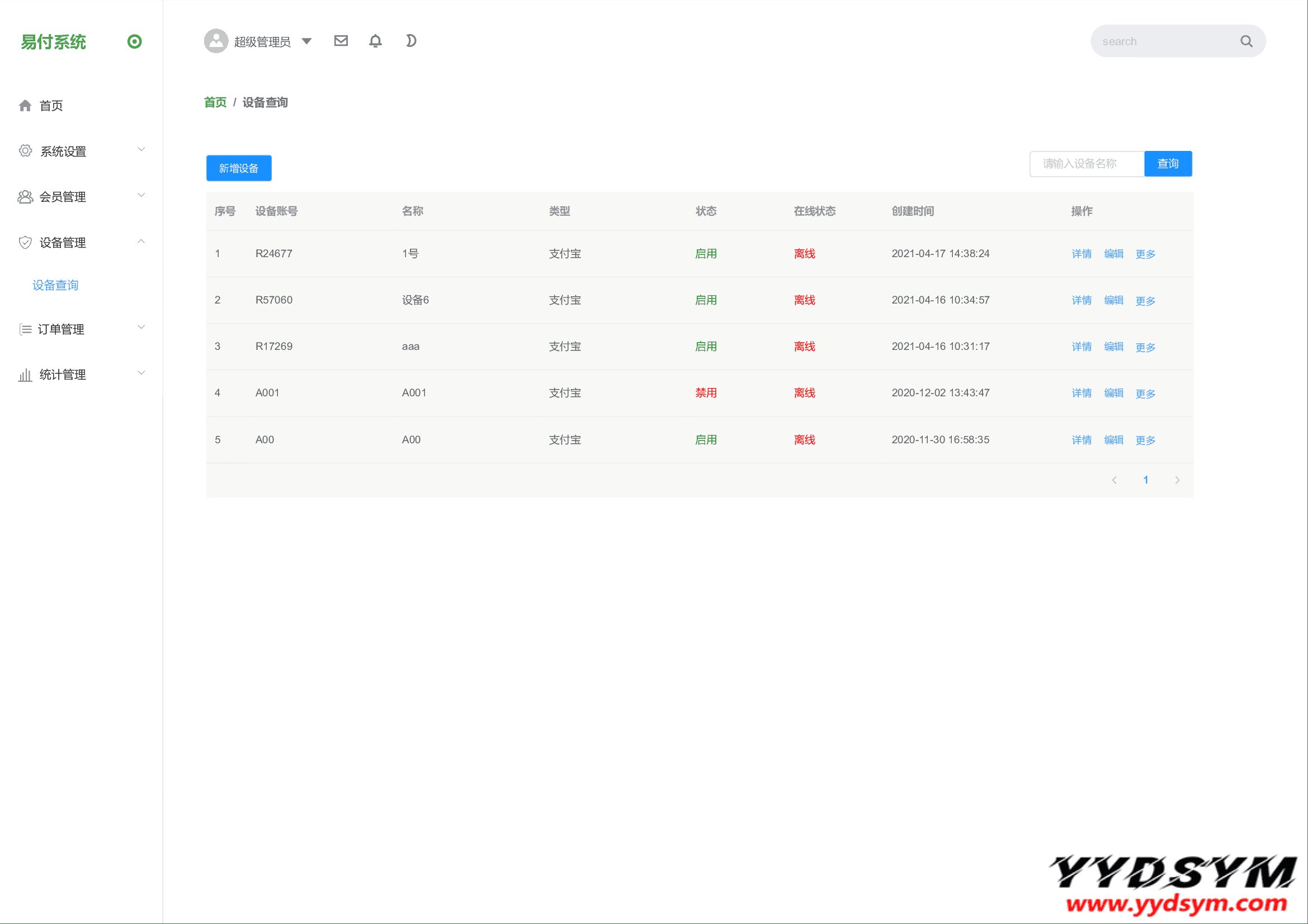1308x924 pixels.
Task: Click the 超级管理员 user avatar
Action: coord(216,41)
